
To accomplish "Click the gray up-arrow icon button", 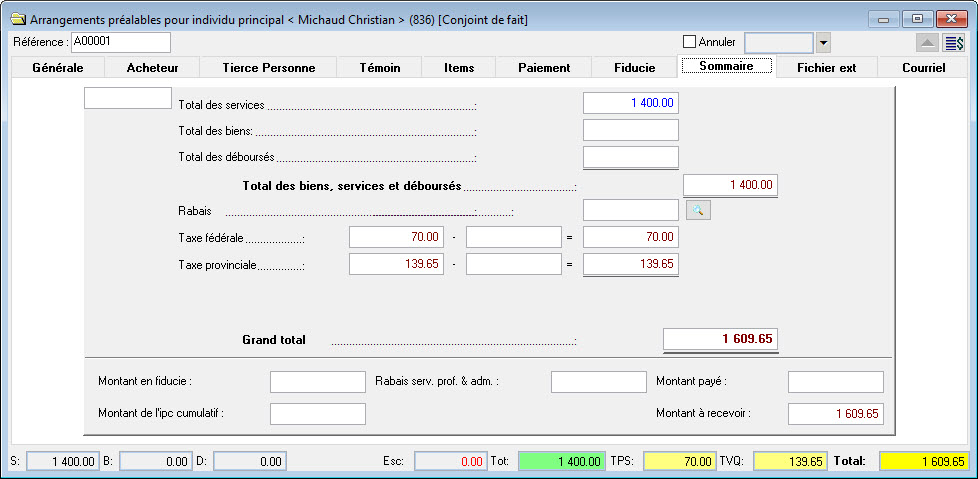I will (x=927, y=42).
